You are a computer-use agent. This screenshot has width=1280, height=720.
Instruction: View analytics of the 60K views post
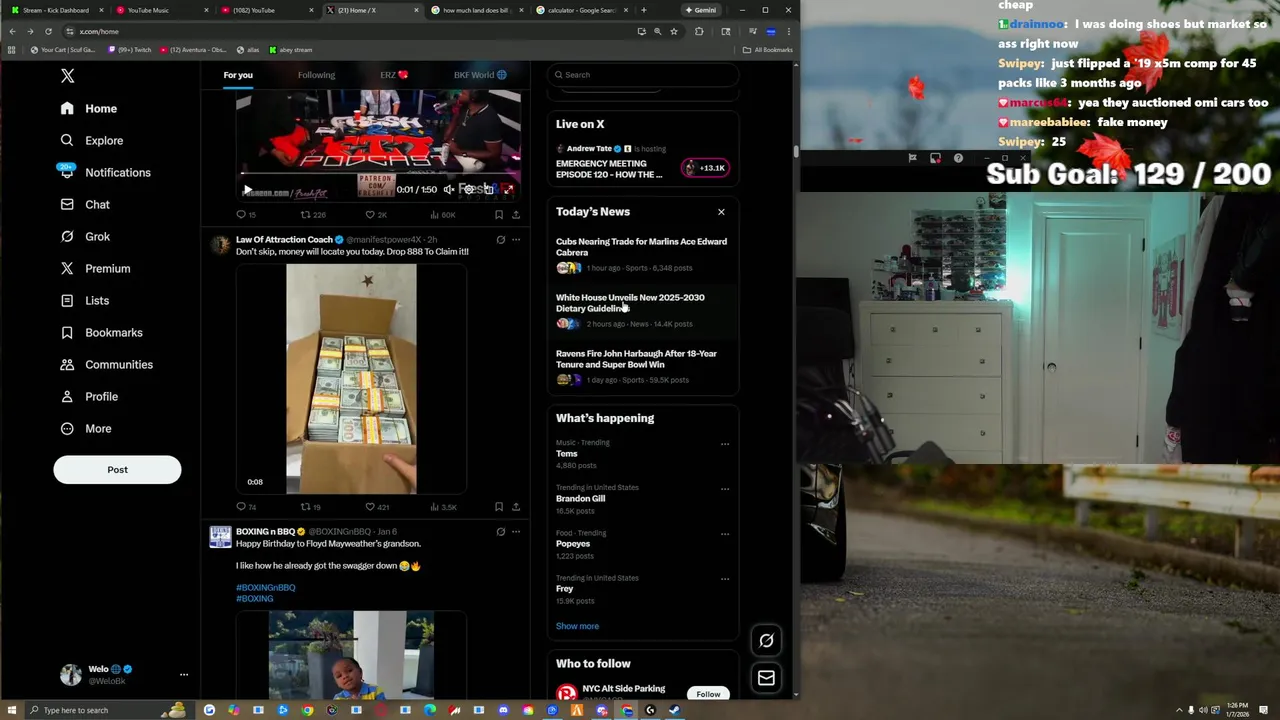point(443,215)
